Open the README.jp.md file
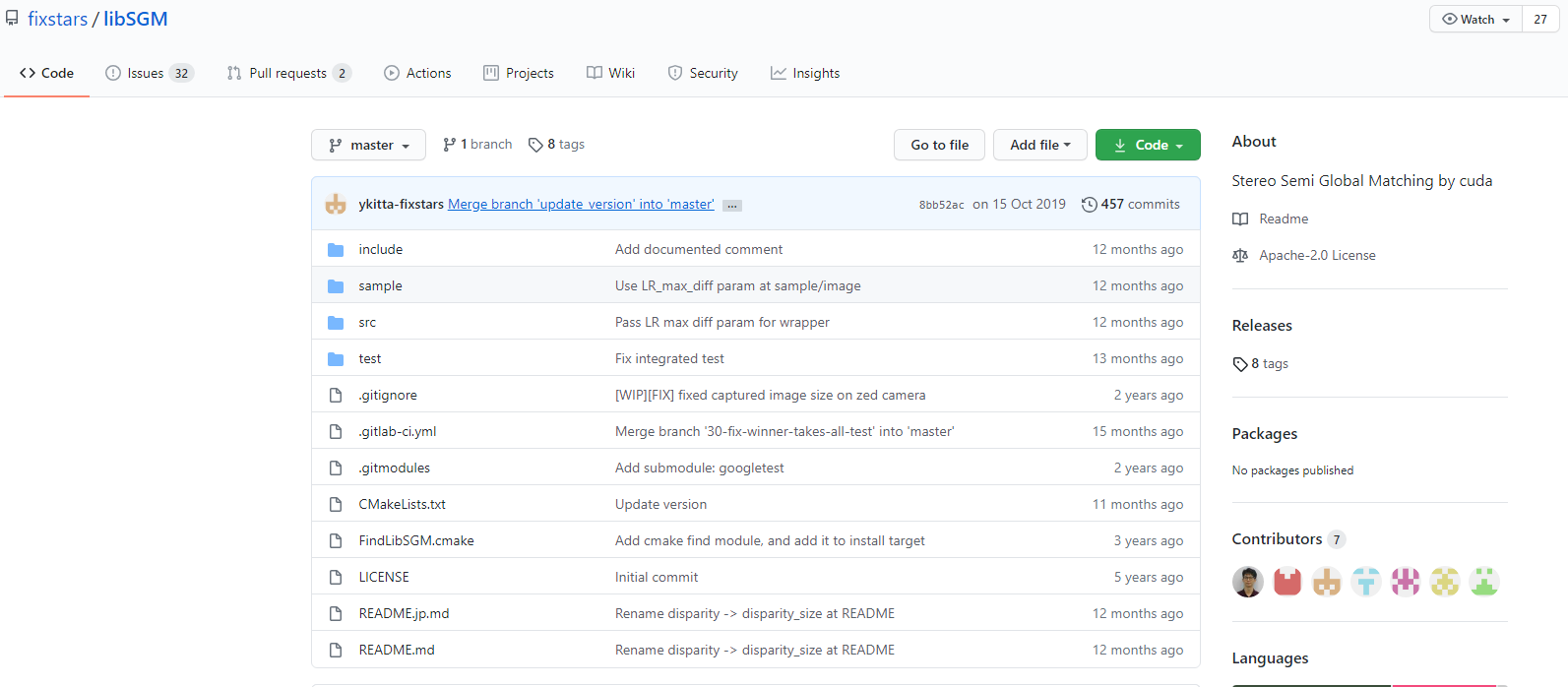1568x687 pixels. tap(404, 614)
